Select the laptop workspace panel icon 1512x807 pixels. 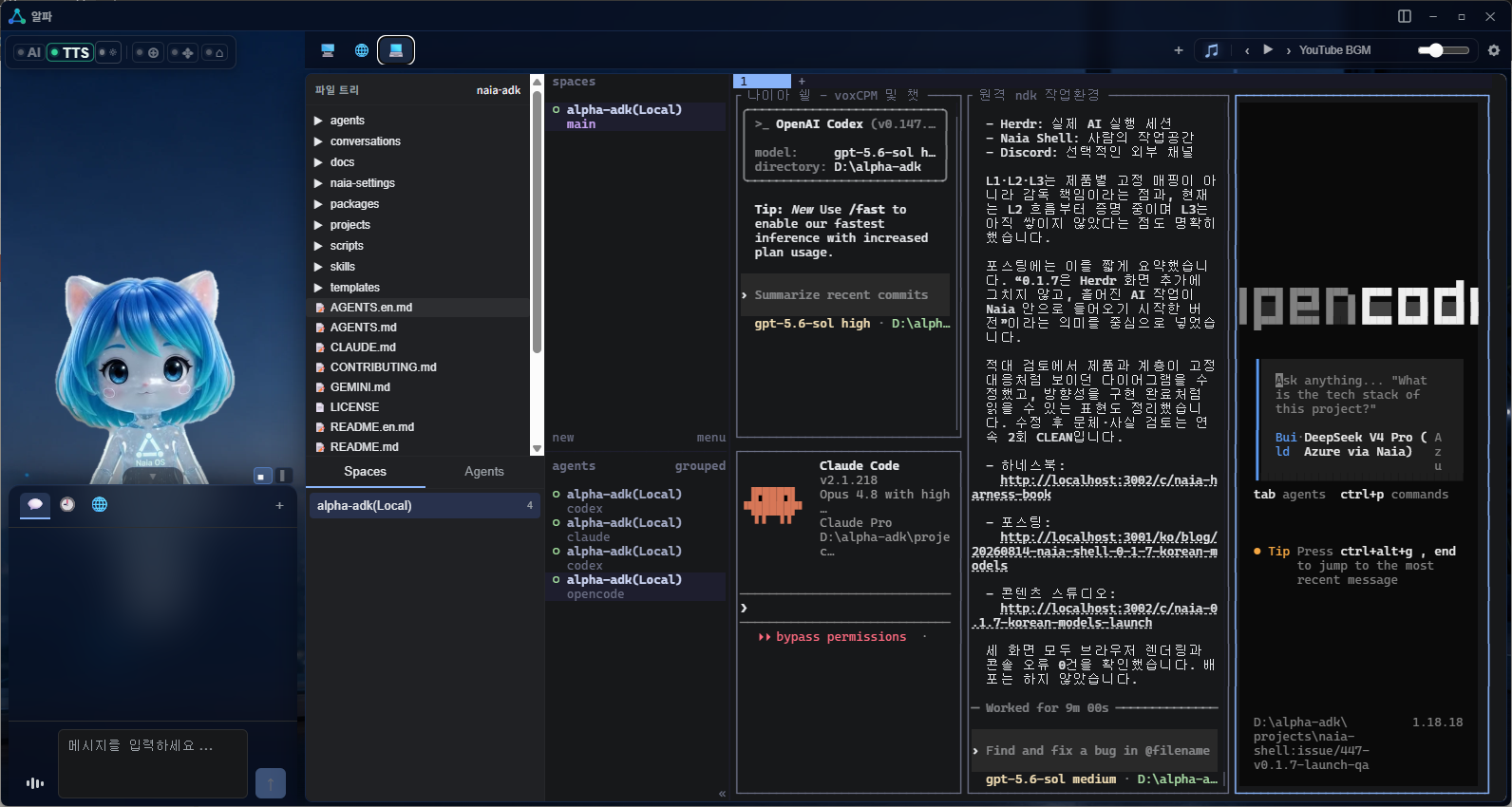396,50
